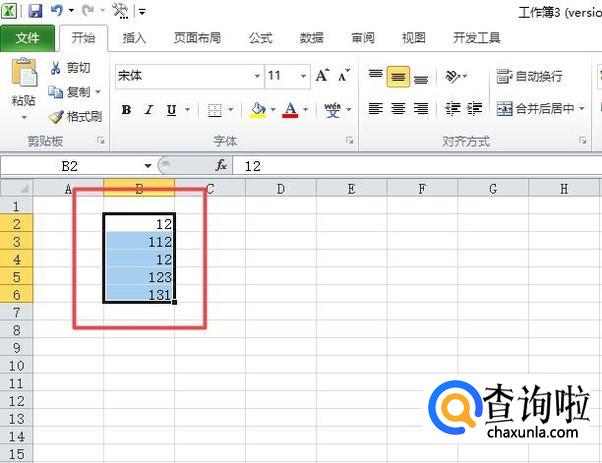Click the Cut (剪切) scissors icon
The width and height of the screenshot is (602, 463).
(x=55, y=68)
